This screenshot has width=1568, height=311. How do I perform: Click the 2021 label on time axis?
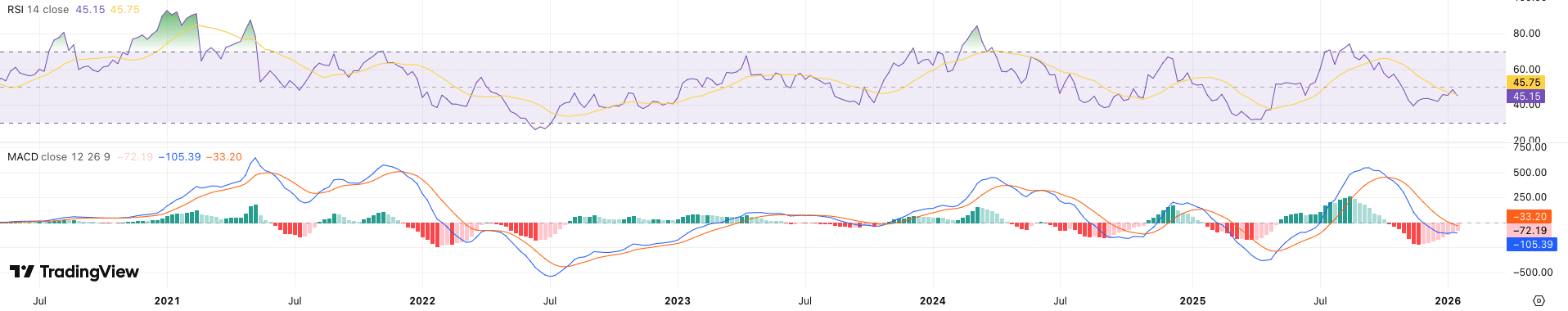(x=167, y=300)
